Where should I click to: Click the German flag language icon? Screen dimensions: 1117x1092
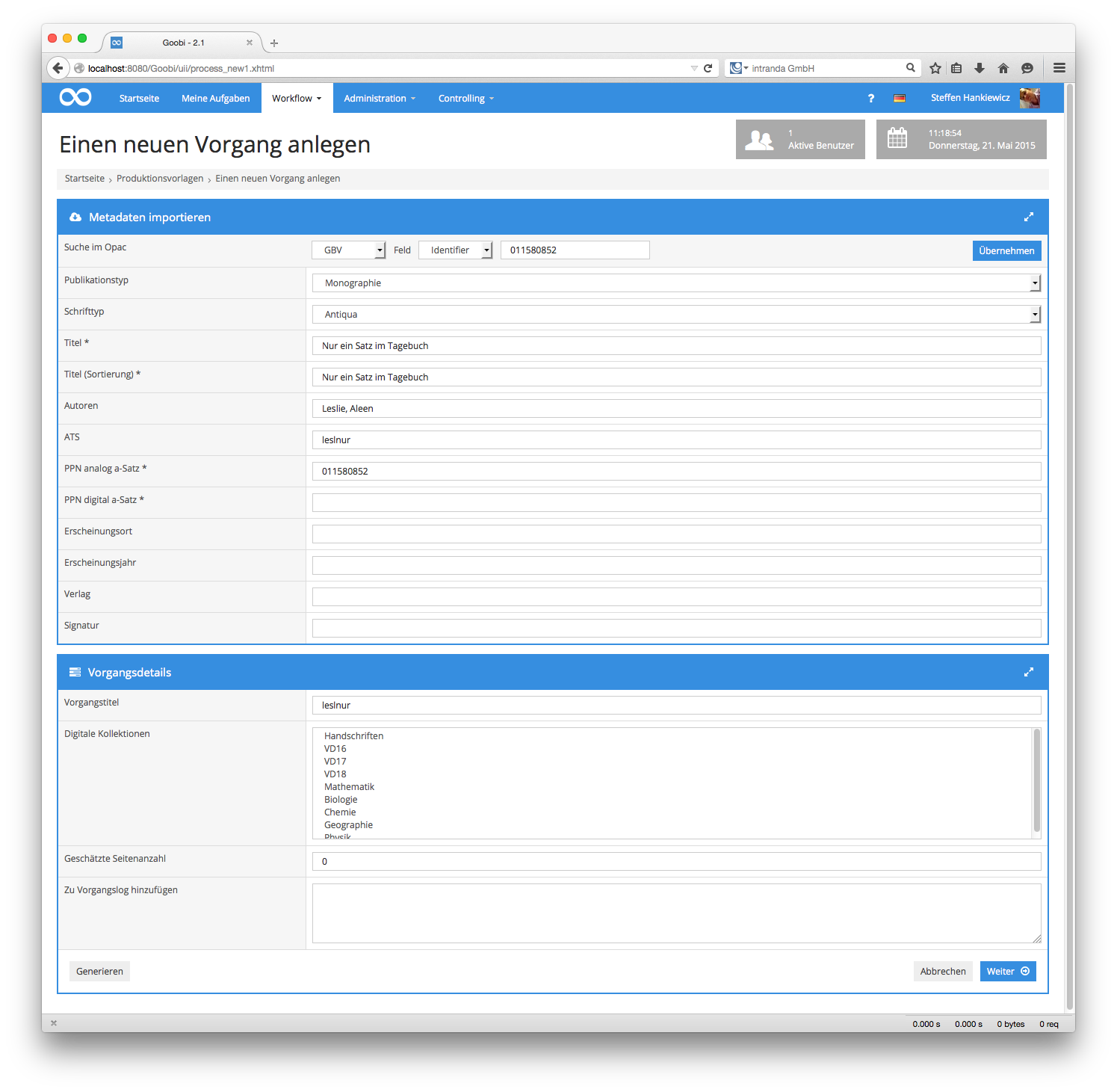coord(900,98)
